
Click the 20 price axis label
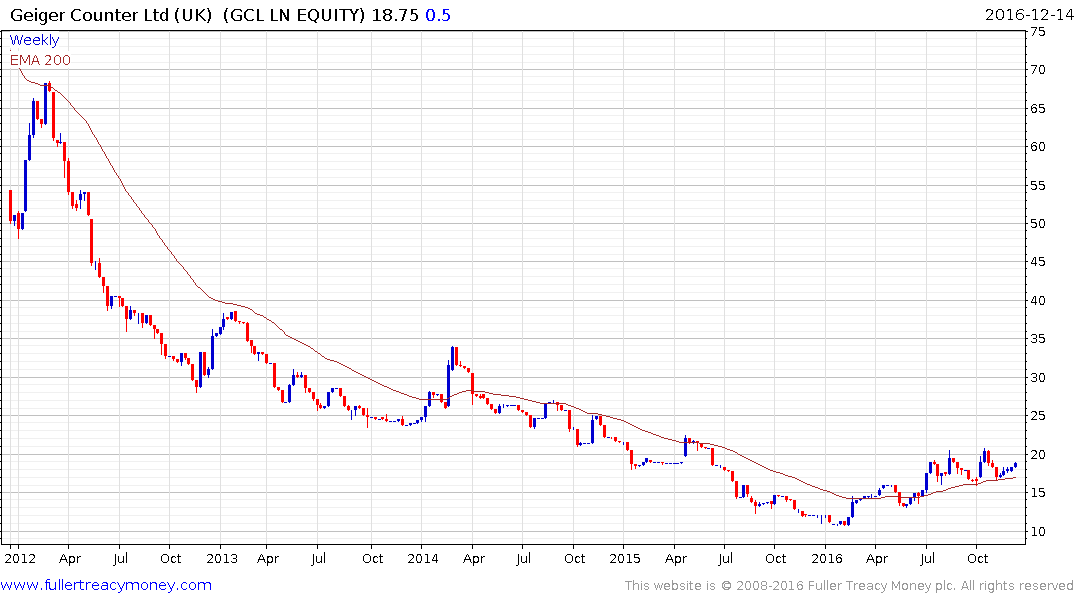[x=1038, y=455]
